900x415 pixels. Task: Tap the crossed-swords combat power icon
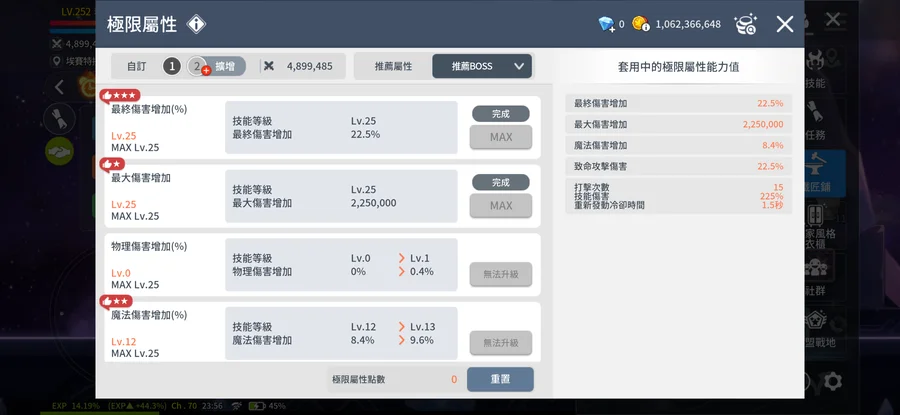tap(268, 66)
